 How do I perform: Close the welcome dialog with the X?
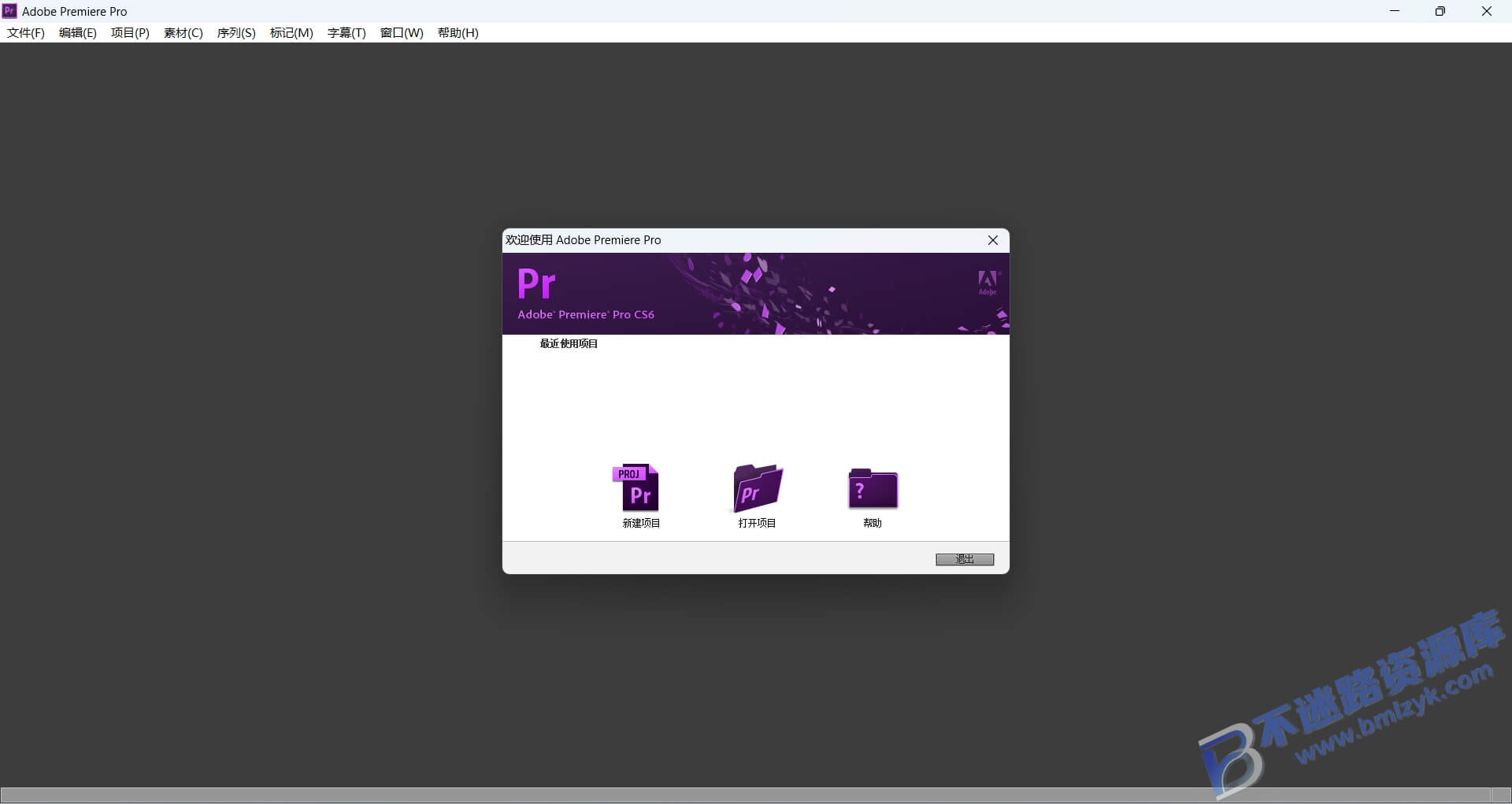[992, 240]
